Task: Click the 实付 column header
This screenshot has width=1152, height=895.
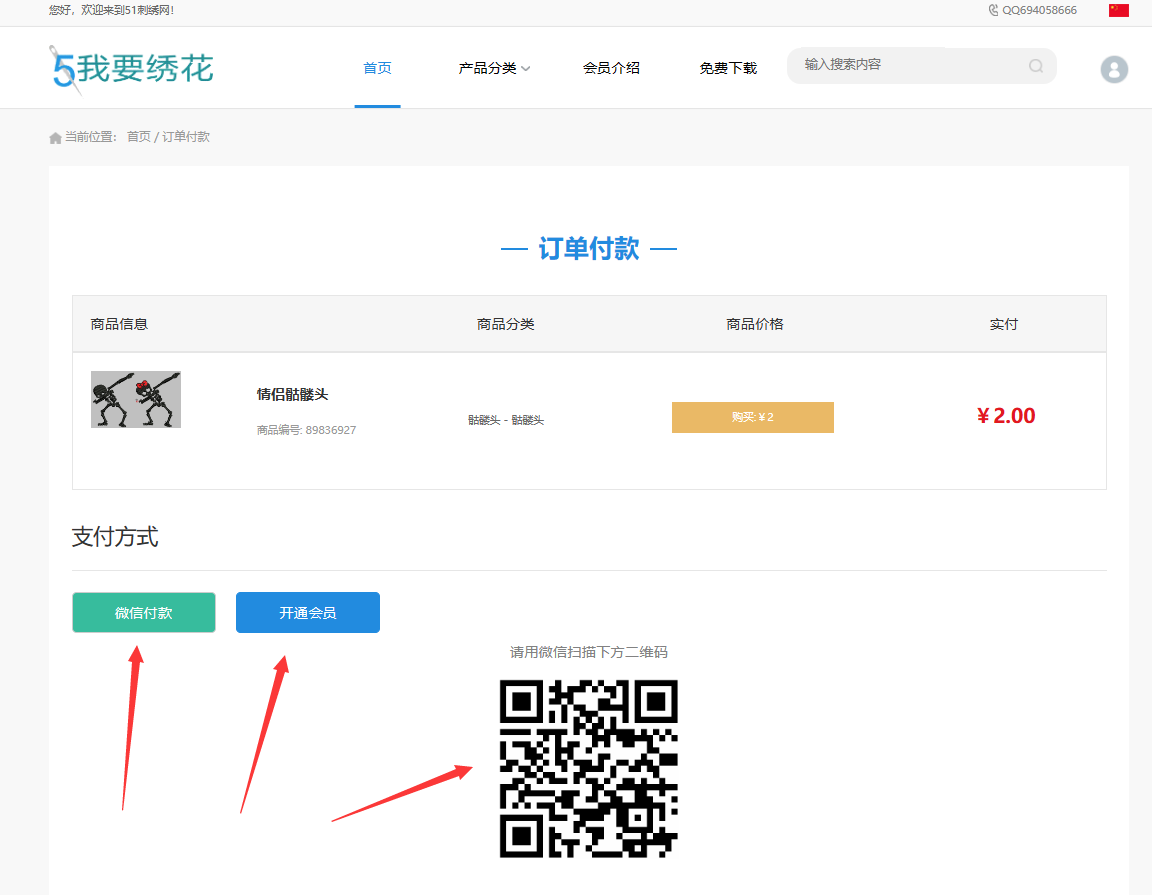Action: tap(1004, 324)
